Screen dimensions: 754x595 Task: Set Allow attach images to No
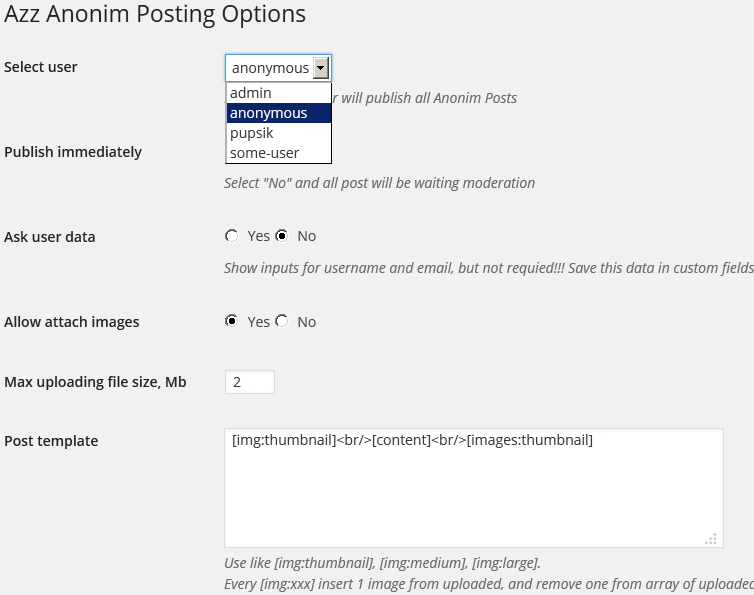(x=282, y=322)
